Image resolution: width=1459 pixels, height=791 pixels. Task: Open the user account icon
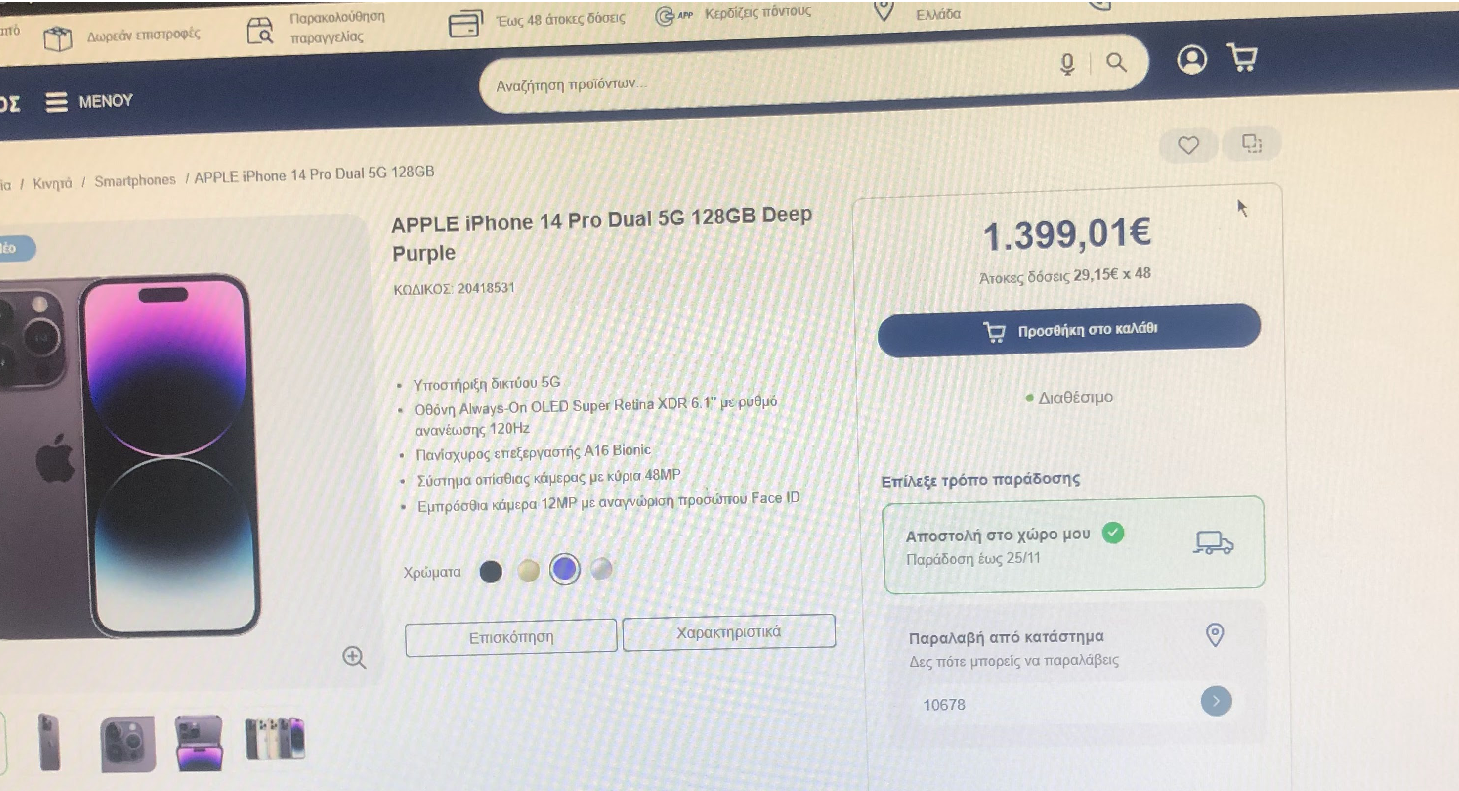pyautogui.click(x=1192, y=60)
